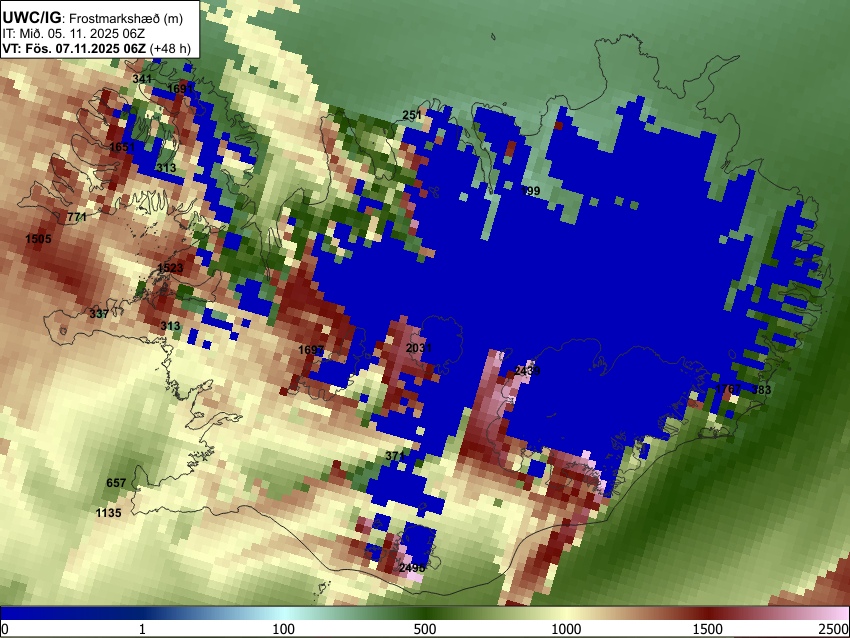The width and height of the screenshot is (850, 638).
Task: Click the 337 value label
Action: (99, 314)
